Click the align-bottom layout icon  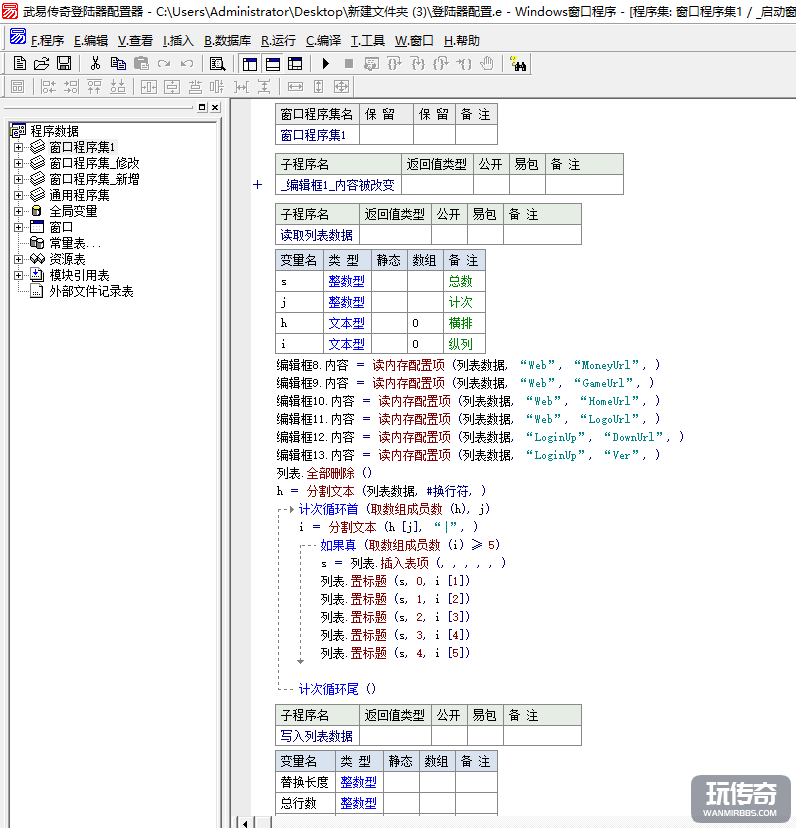tap(118, 86)
